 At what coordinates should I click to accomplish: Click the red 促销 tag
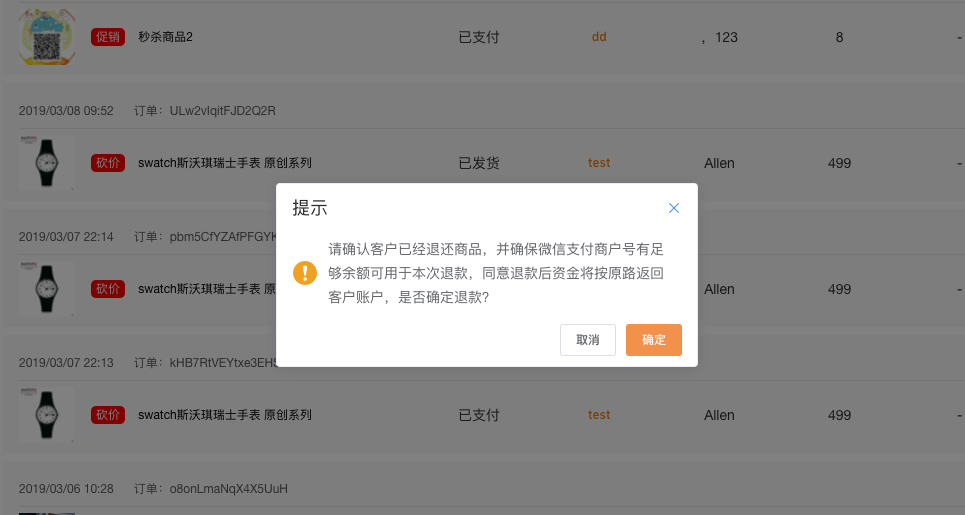[108, 37]
